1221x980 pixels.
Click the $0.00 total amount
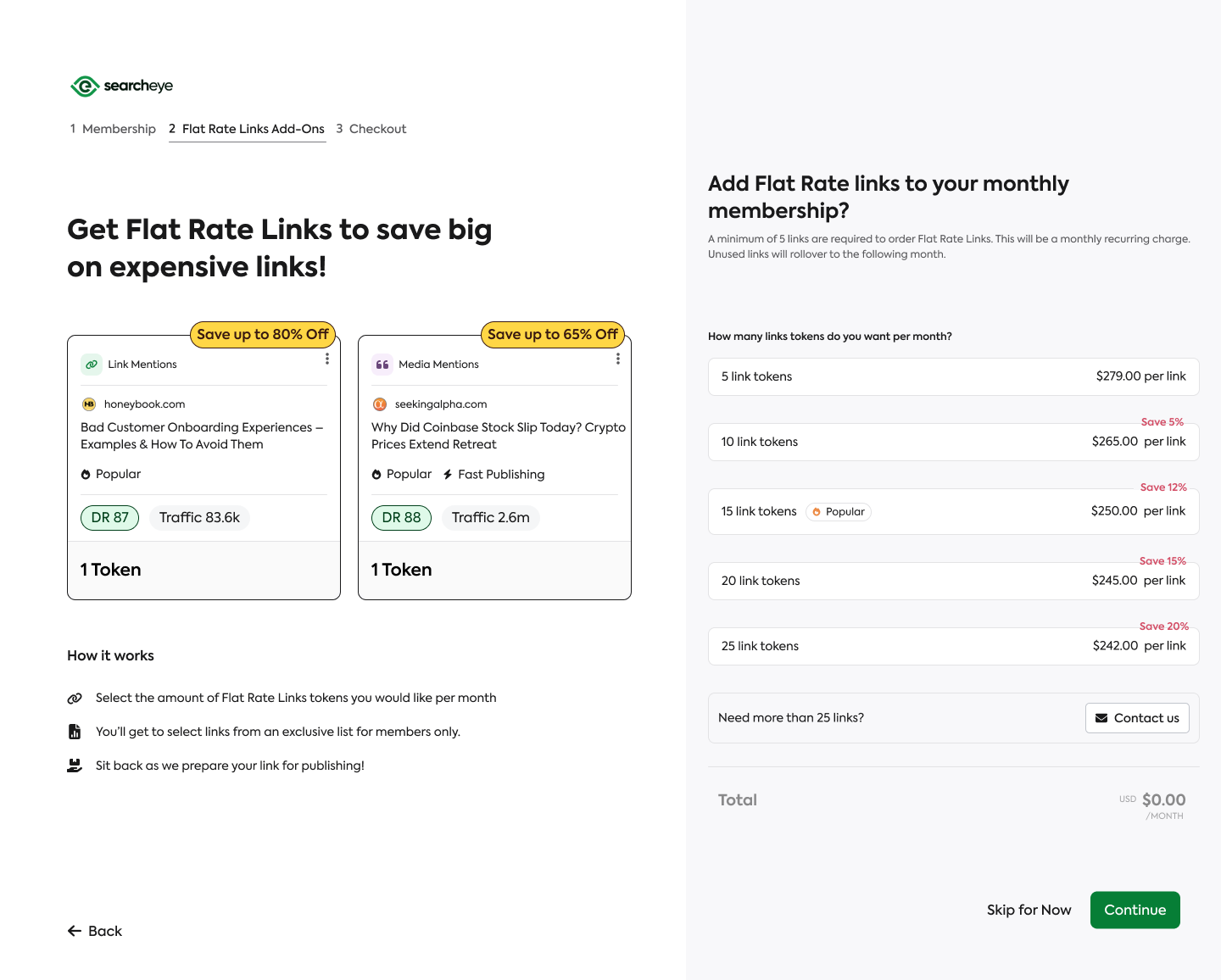[x=1163, y=799]
